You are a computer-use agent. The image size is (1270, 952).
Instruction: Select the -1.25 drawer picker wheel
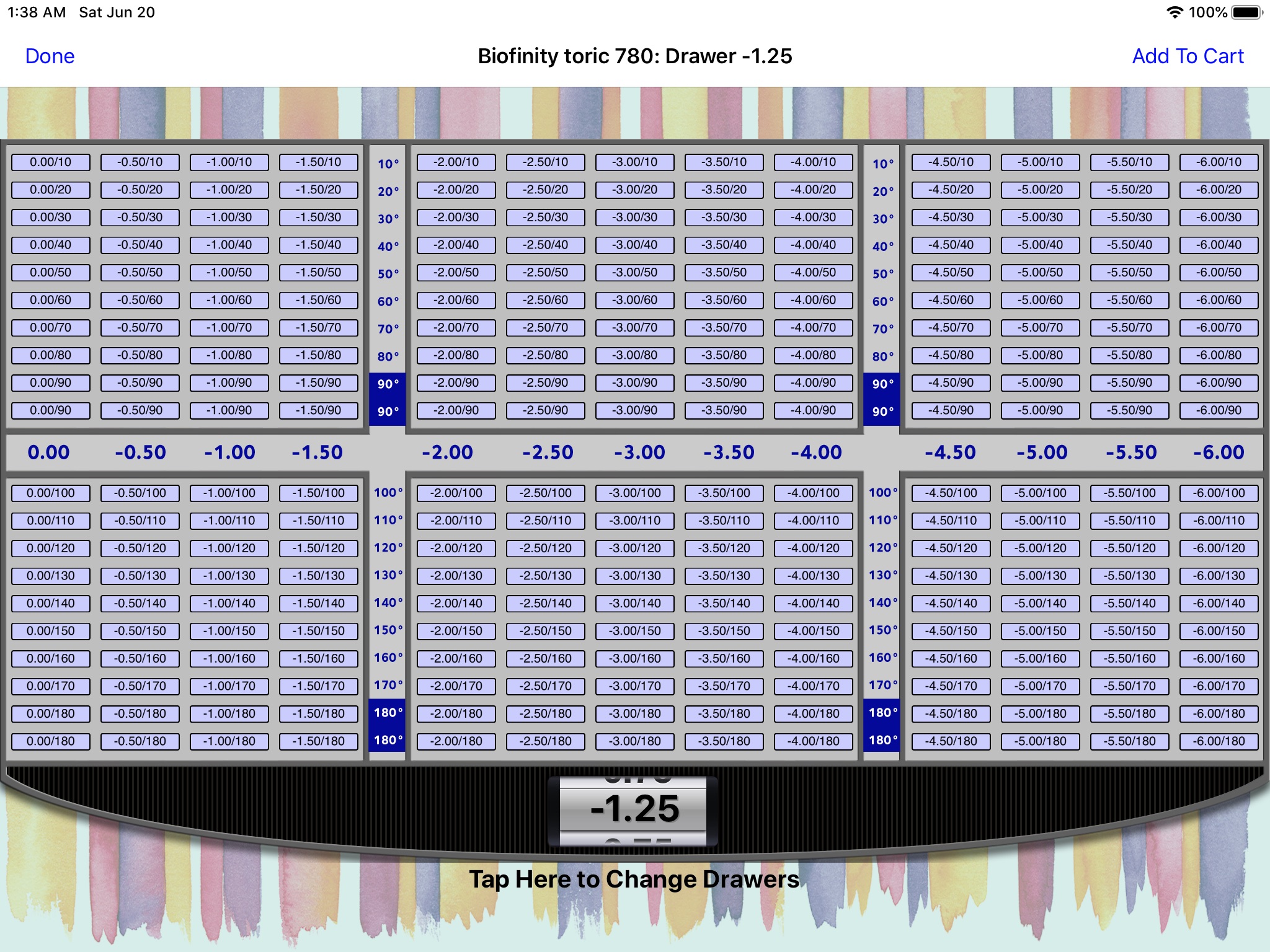(x=634, y=810)
